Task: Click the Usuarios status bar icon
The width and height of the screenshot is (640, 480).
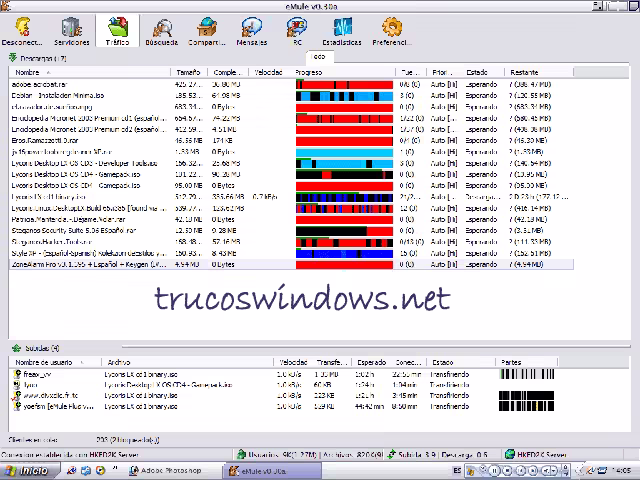Action: [x=241, y=454]
